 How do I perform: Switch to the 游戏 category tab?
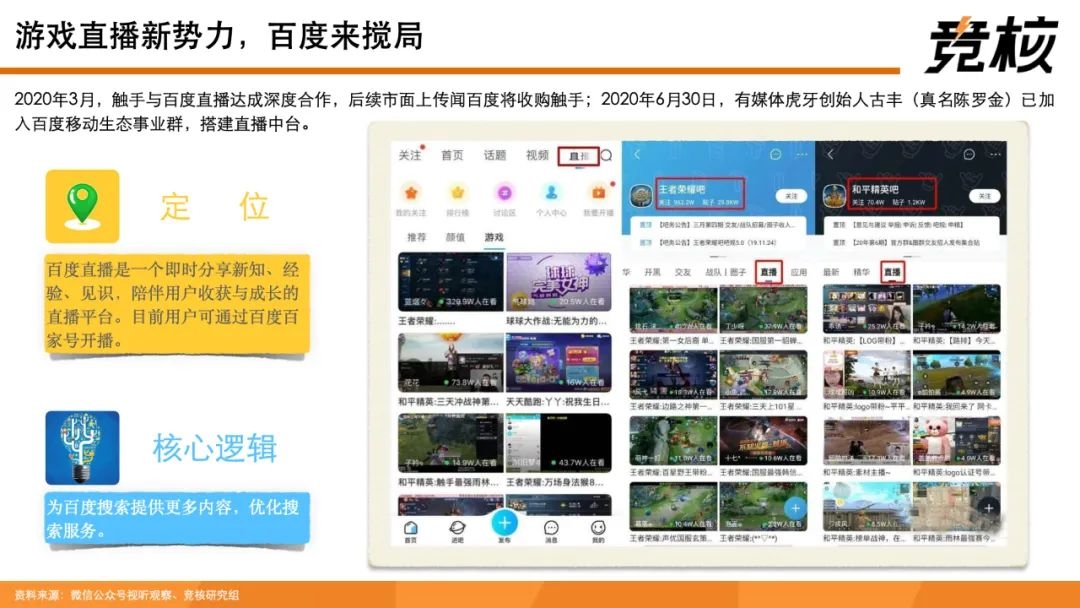coord(494,237)
